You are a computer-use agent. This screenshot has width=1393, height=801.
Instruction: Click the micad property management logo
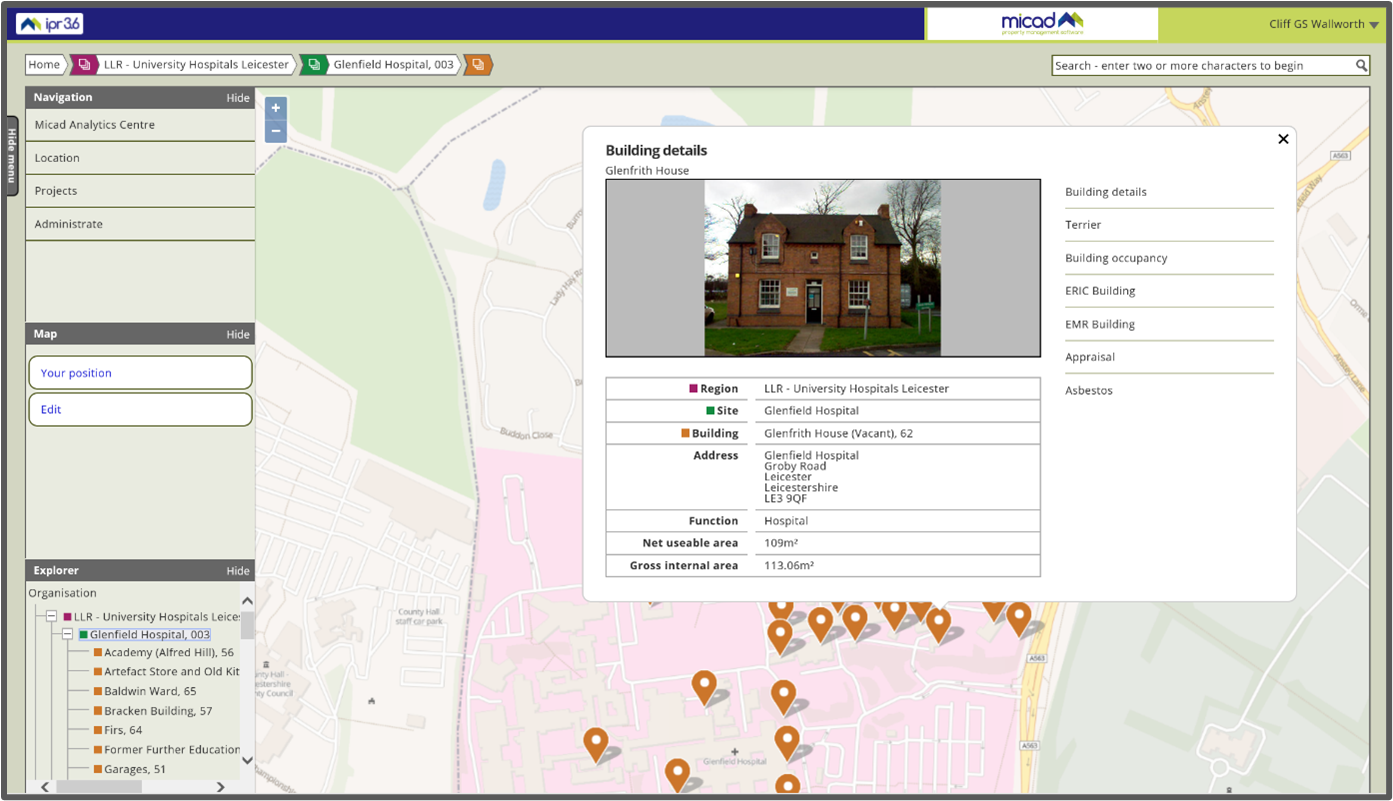[x=1042, y=24]
